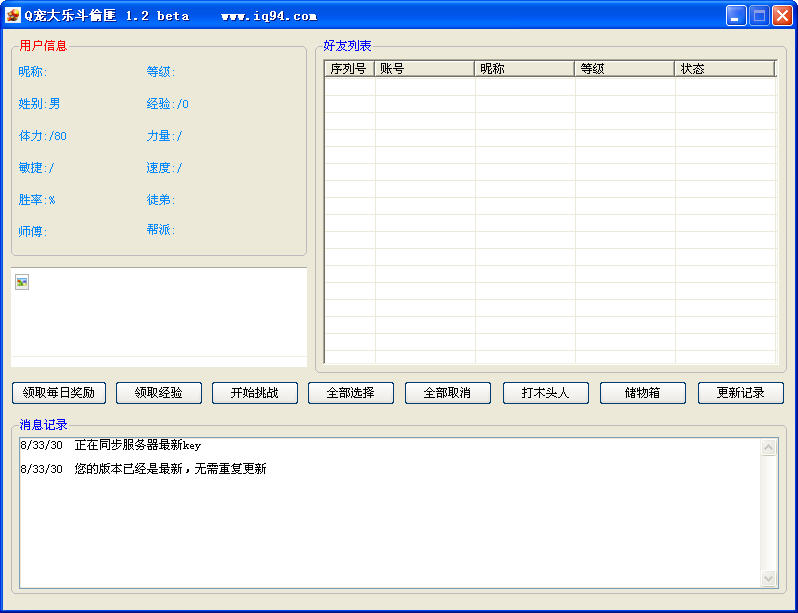This screenshot has width=798, height=613.
Task: View the 更新记录 update log
Action: coord(740,393)
